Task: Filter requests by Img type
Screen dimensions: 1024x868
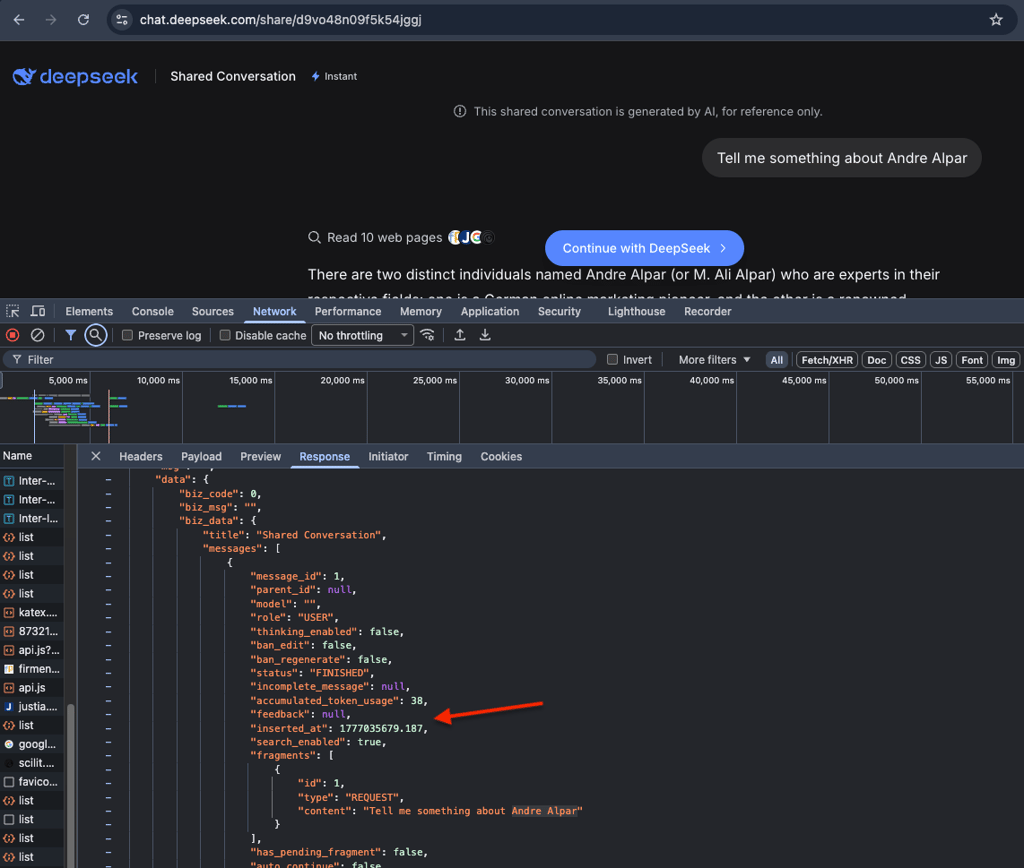Action: pyautogui.click(x=1006, y=360)
